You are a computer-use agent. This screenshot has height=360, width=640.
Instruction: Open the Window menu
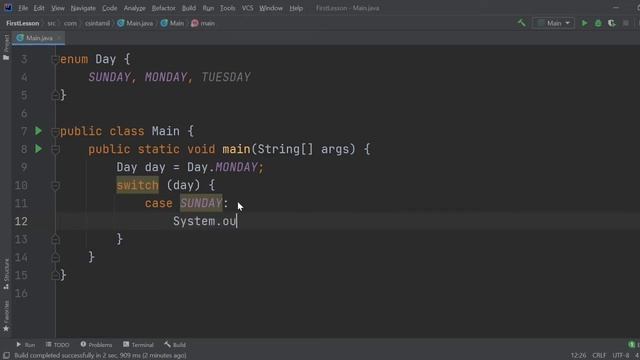click(x=271, y=8)
